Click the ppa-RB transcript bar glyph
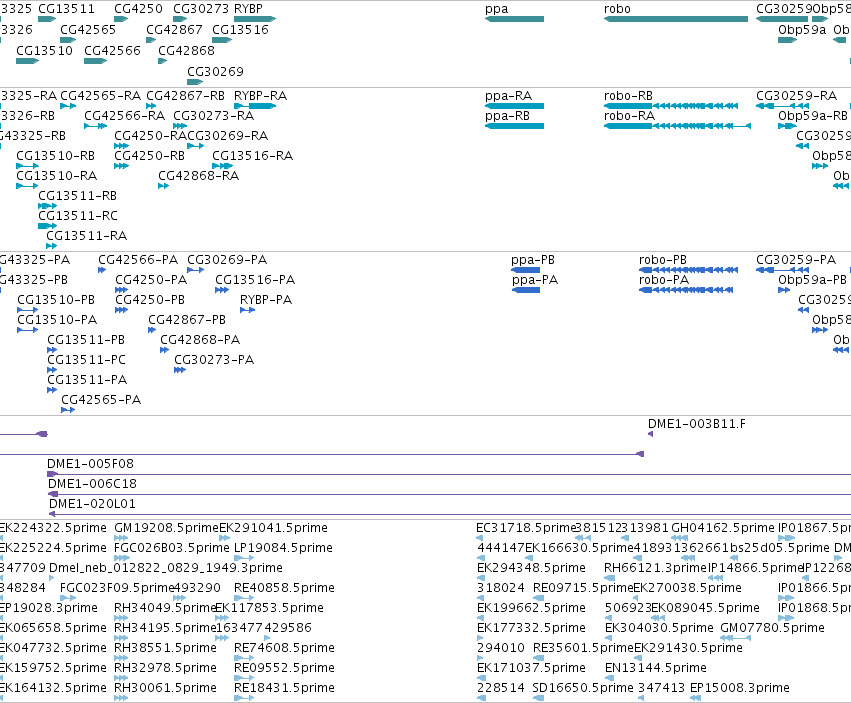 tap(515, 126)
